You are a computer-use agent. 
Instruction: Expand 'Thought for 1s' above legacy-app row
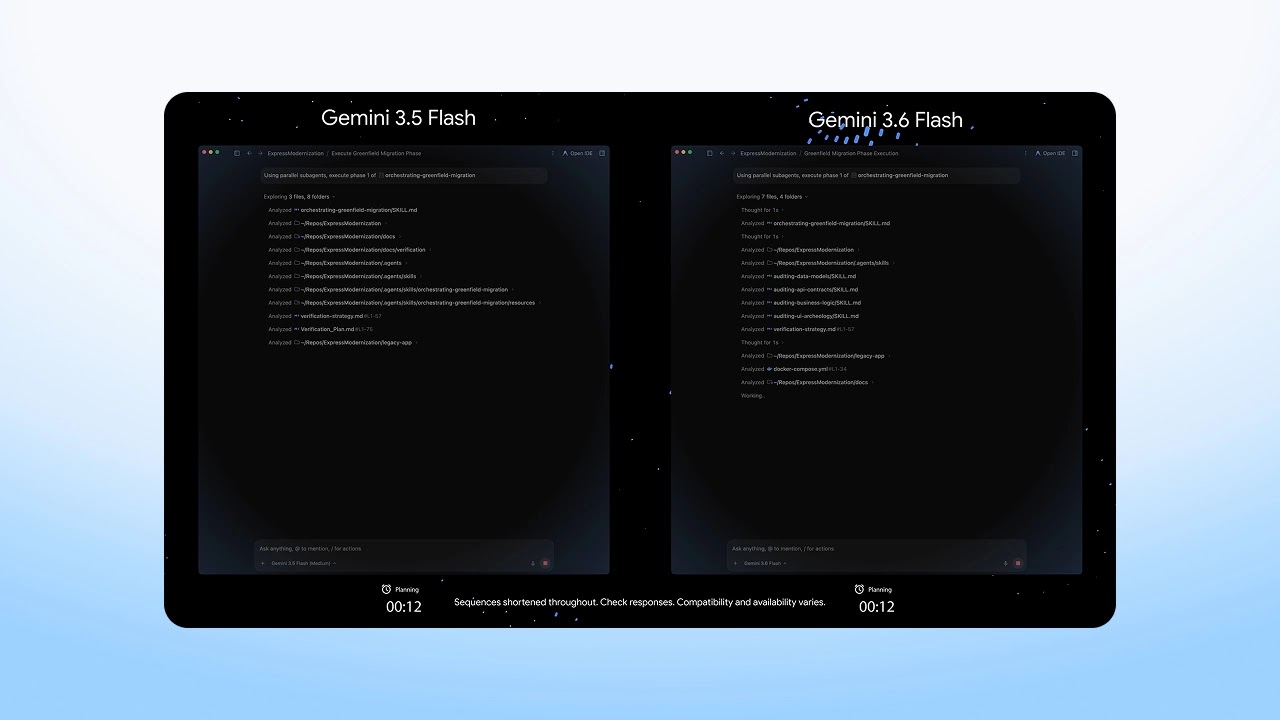(760, 342)
